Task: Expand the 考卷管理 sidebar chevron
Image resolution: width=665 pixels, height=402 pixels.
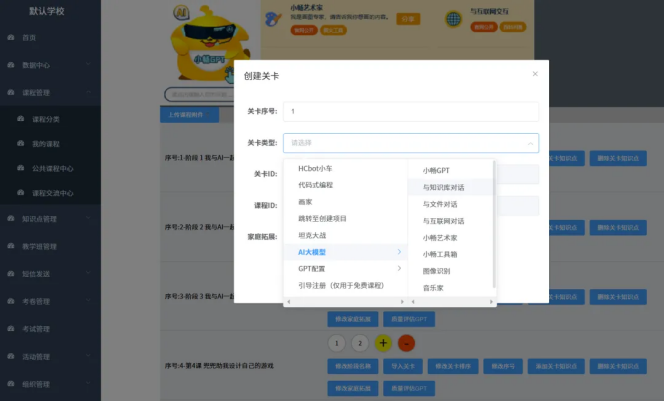Action: click(88, 301)
